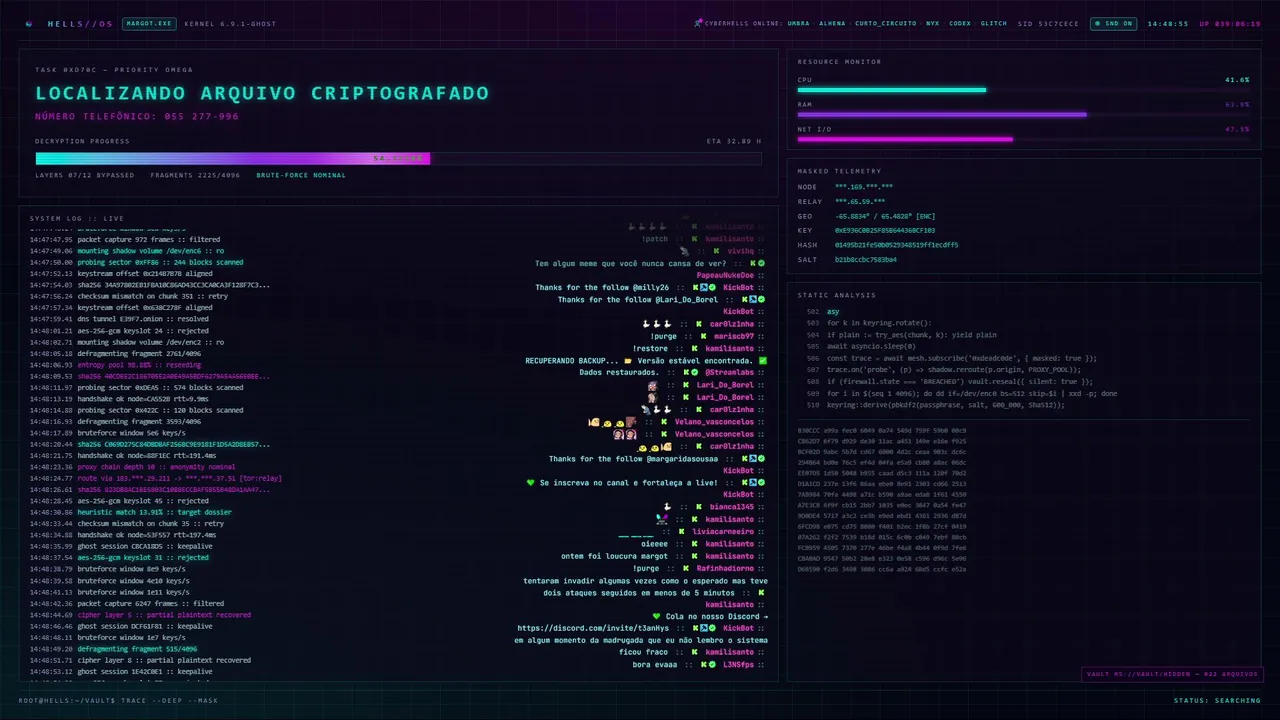
Task: Click the !restore chat command
Action: click(x=648, y=348)
